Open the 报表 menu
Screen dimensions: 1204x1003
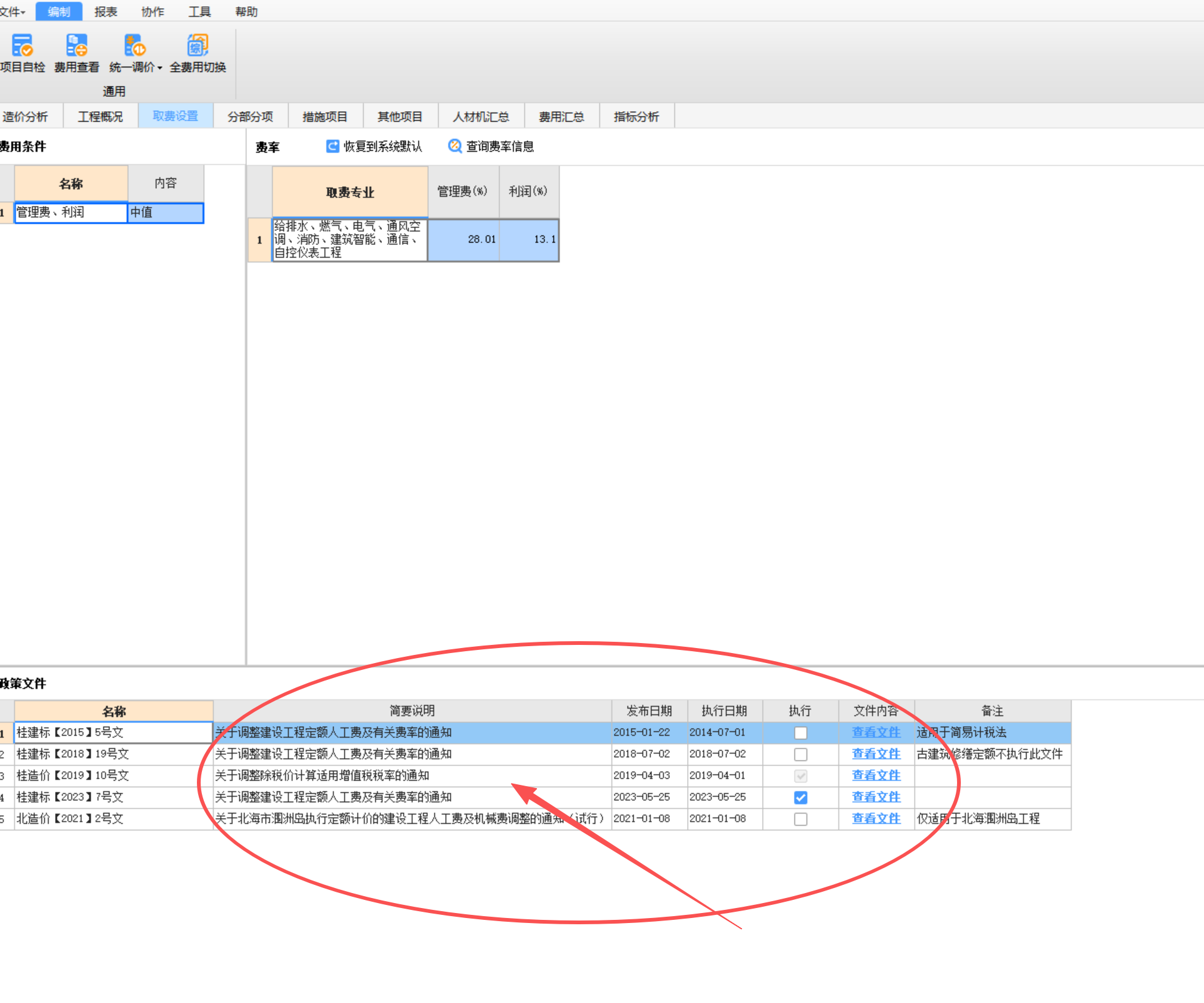click(106, 12)
